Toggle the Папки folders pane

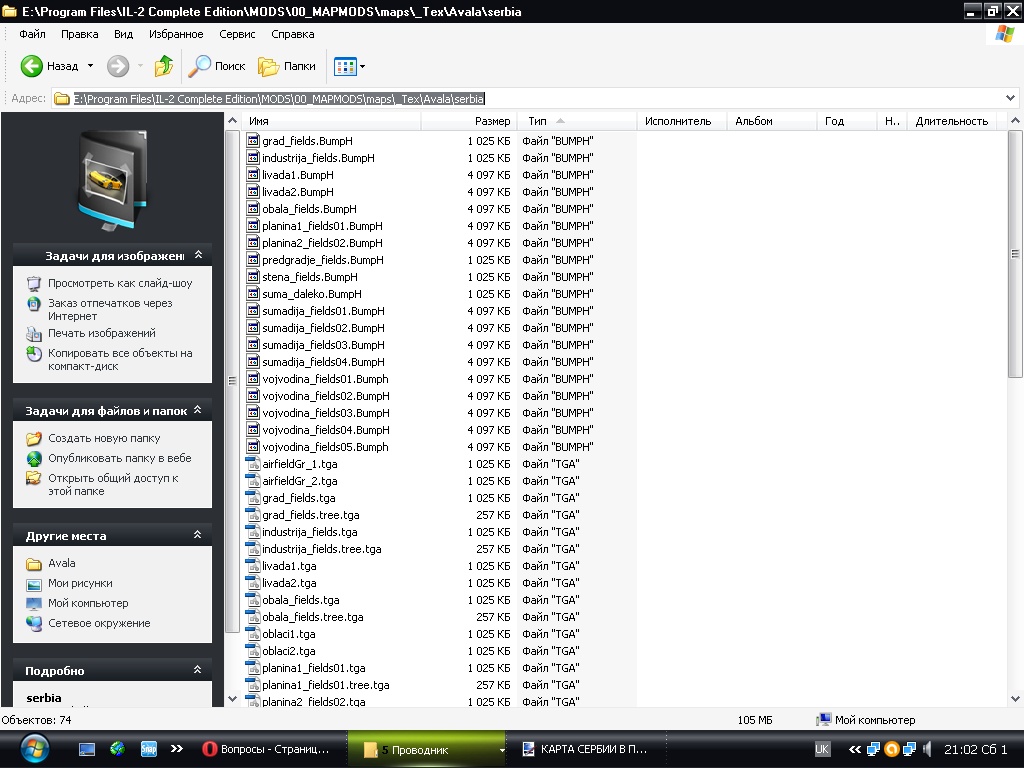coord(287,66)
